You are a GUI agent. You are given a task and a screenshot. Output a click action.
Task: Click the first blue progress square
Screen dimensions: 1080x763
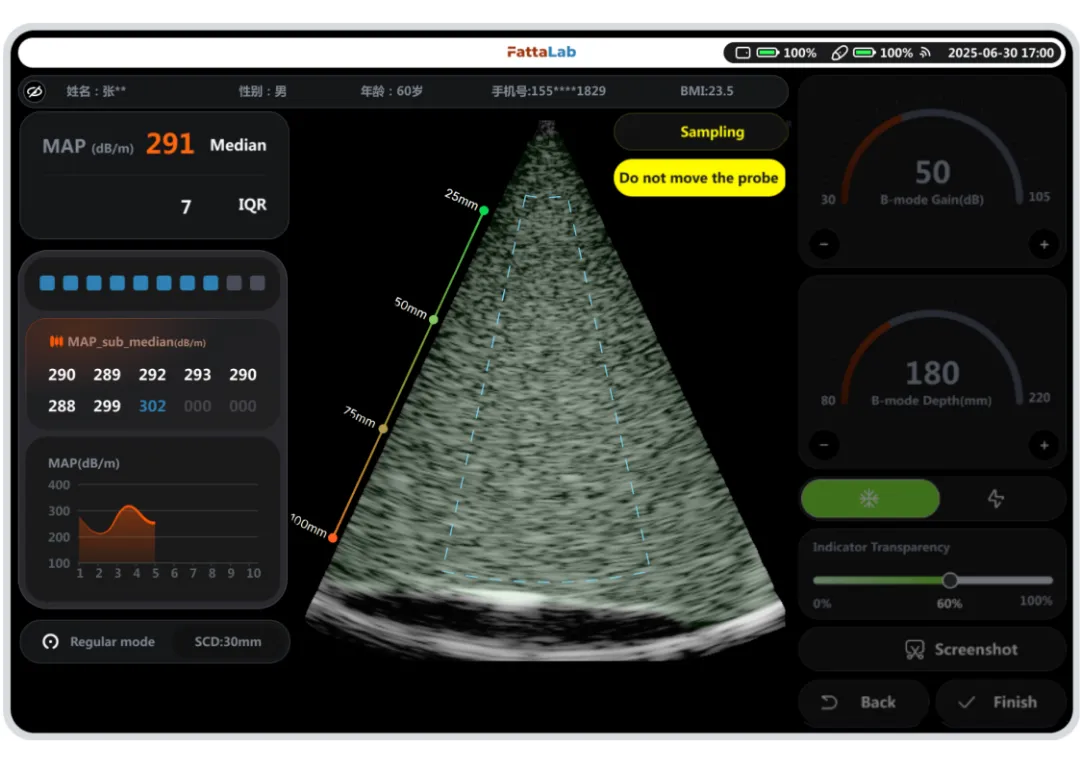[x=47, y=283]
